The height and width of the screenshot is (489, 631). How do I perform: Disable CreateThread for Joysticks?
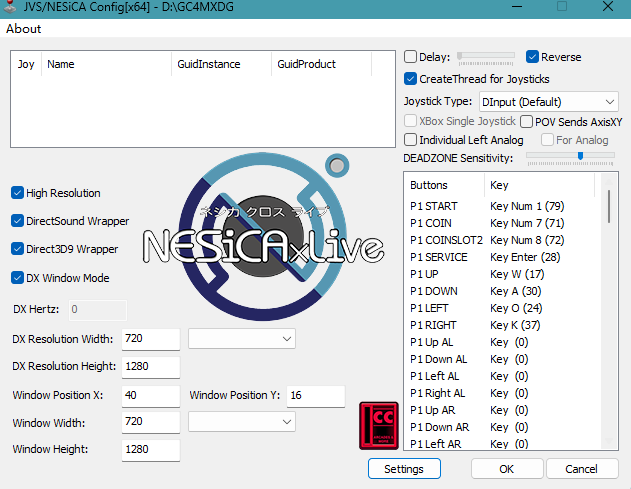coord(410,79)
